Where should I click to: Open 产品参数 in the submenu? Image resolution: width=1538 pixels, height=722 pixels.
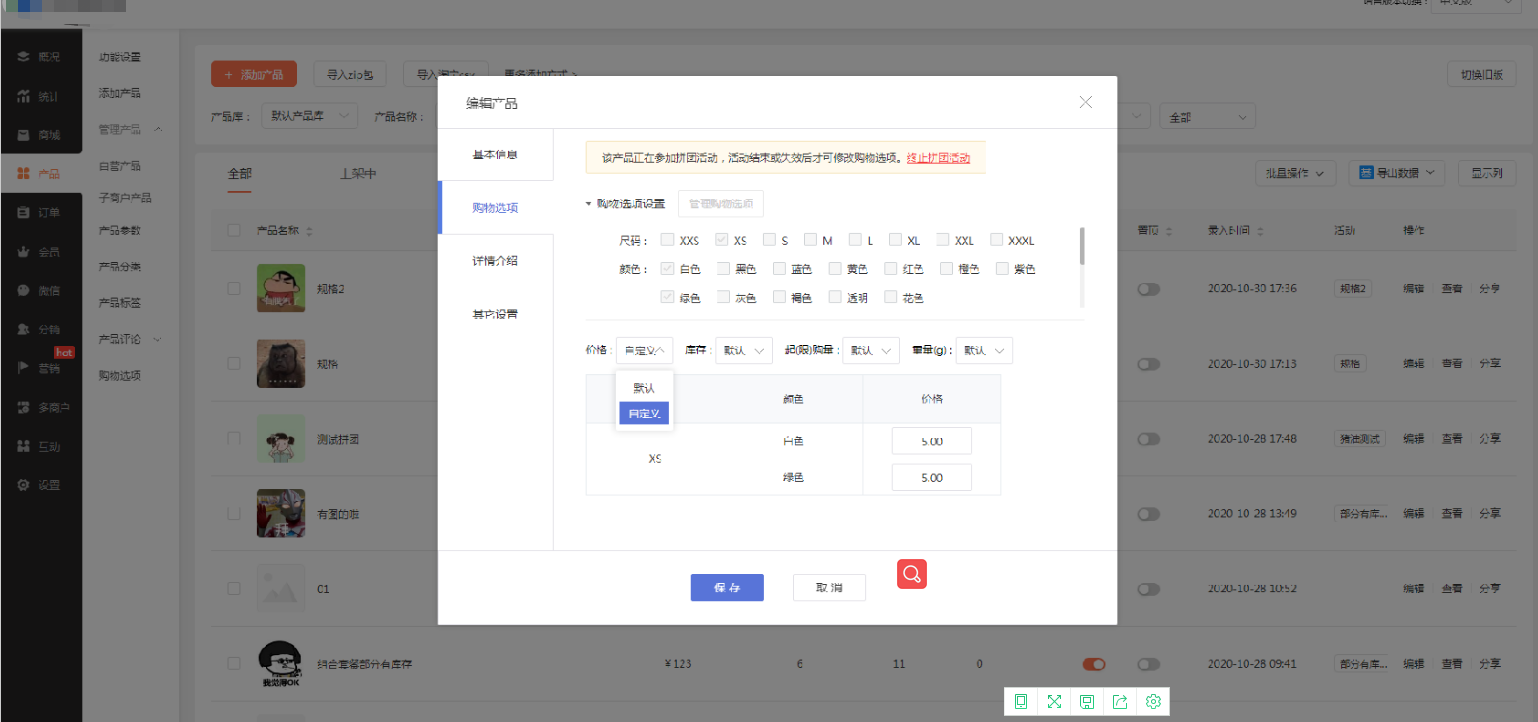(x=120, y=230)
